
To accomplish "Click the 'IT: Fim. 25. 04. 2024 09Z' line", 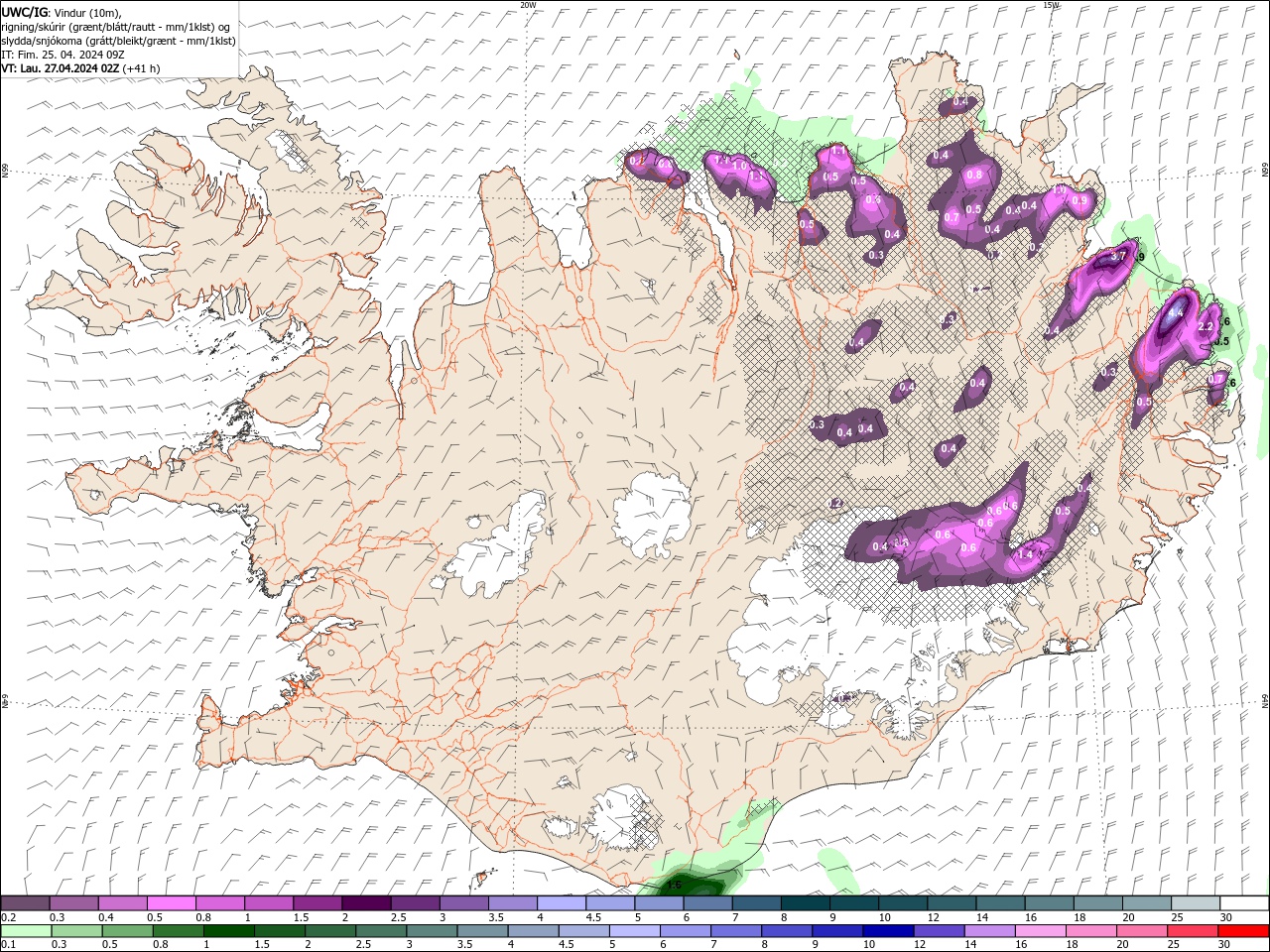I will (x=63, y=55).
